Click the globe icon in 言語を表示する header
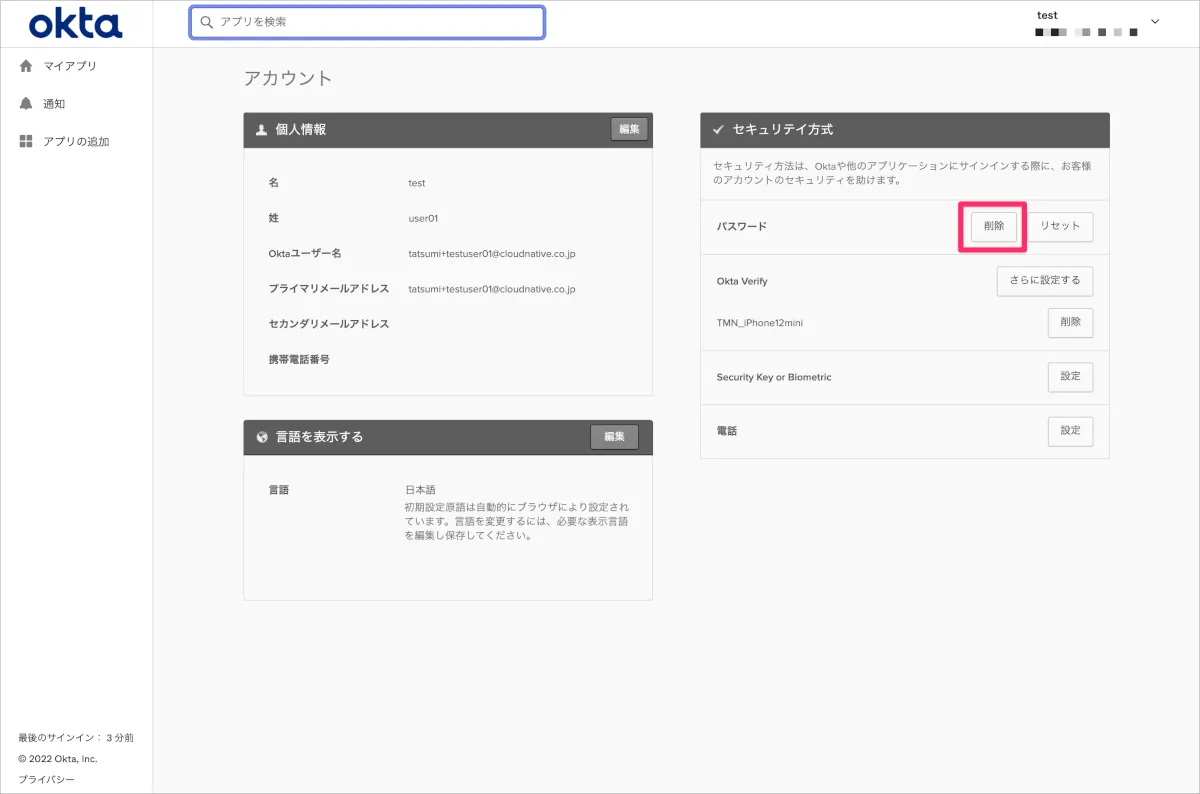The image size is (1200, 794). pyautogui.click(x=262, y=437)
